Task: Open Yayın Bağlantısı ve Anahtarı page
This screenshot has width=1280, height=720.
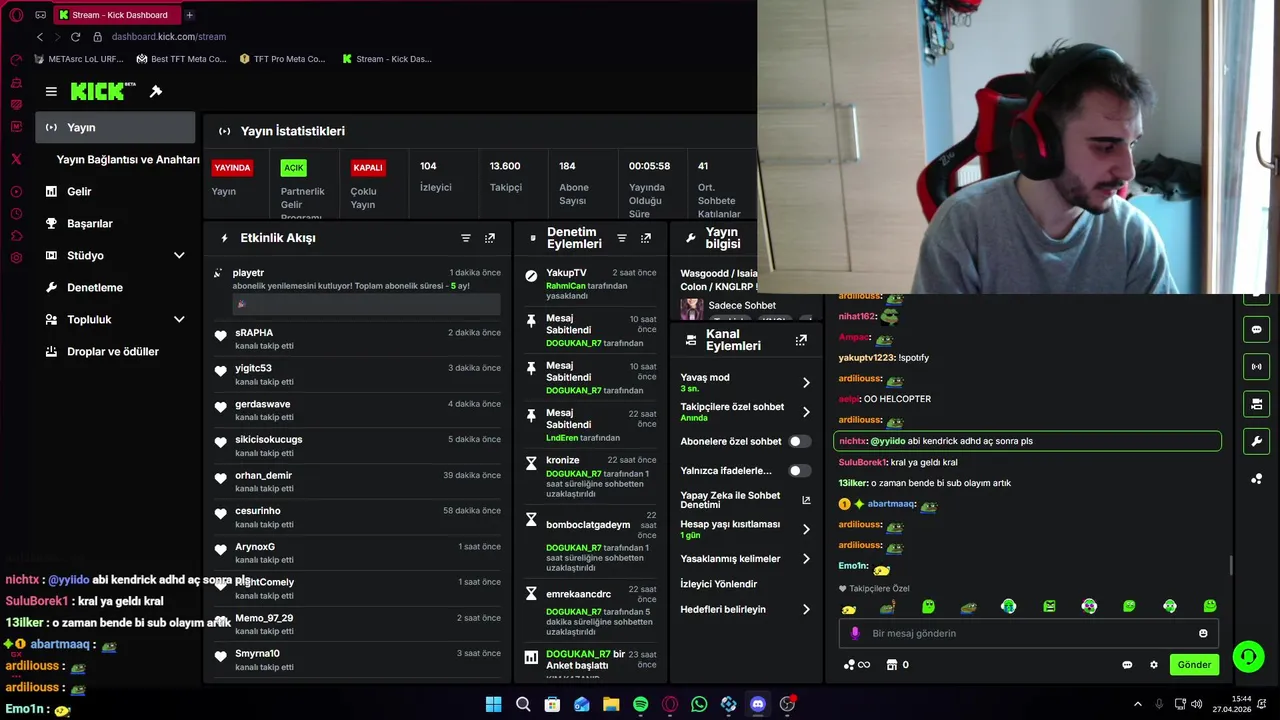Action: [128, 160]
